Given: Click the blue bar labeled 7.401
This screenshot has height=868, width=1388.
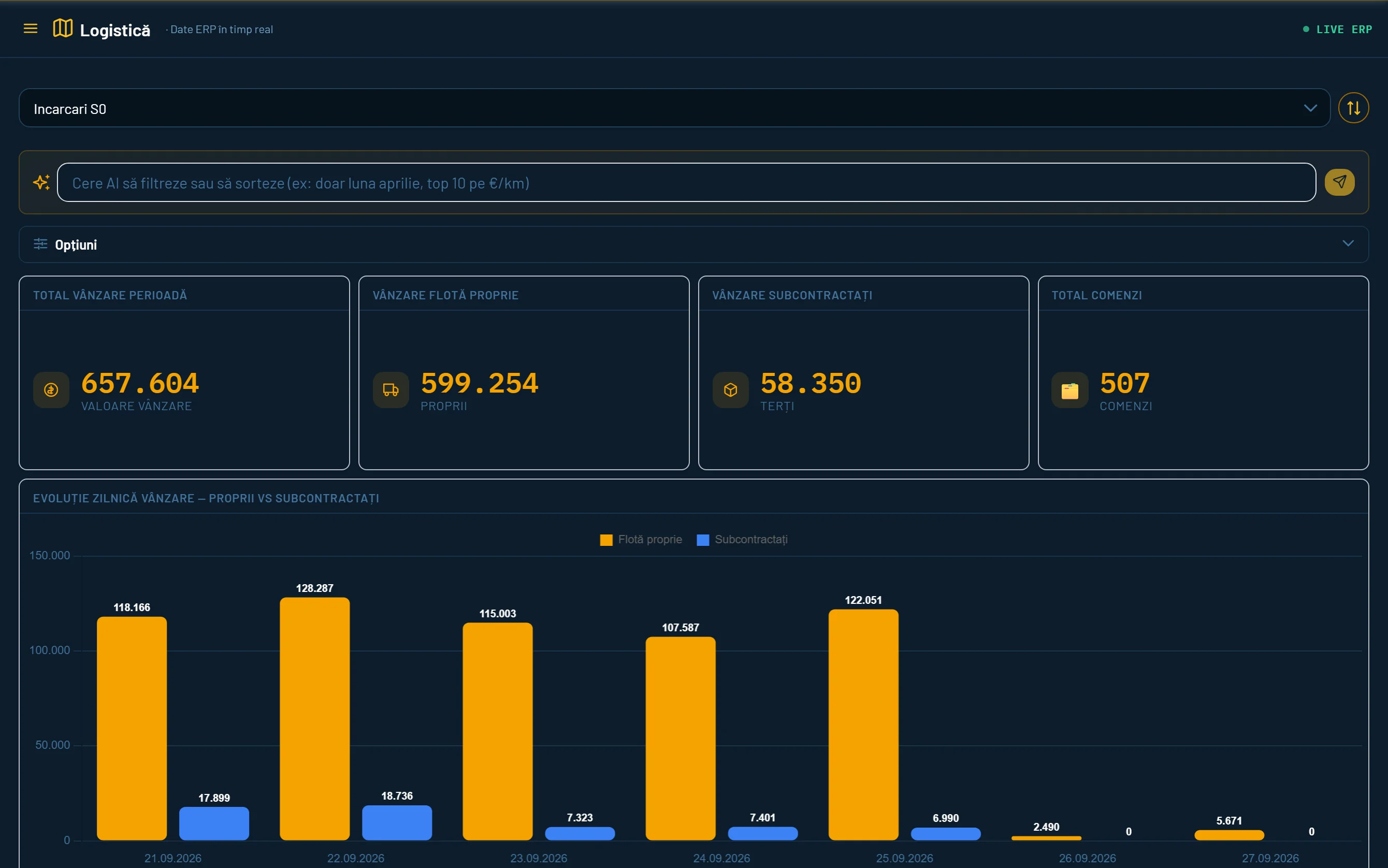Looking at the screenshot, I should (763, 833).
